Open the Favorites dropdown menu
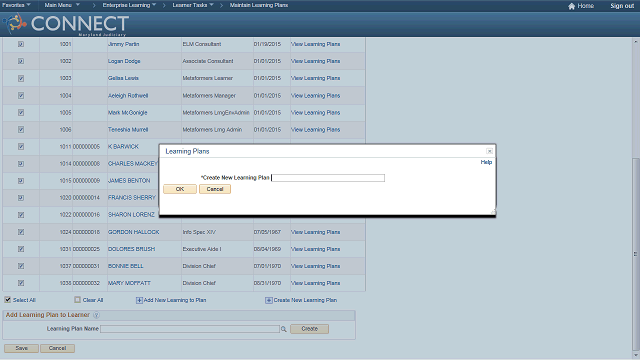This screenshot has width=640, height=360. [x=16, y=5]
